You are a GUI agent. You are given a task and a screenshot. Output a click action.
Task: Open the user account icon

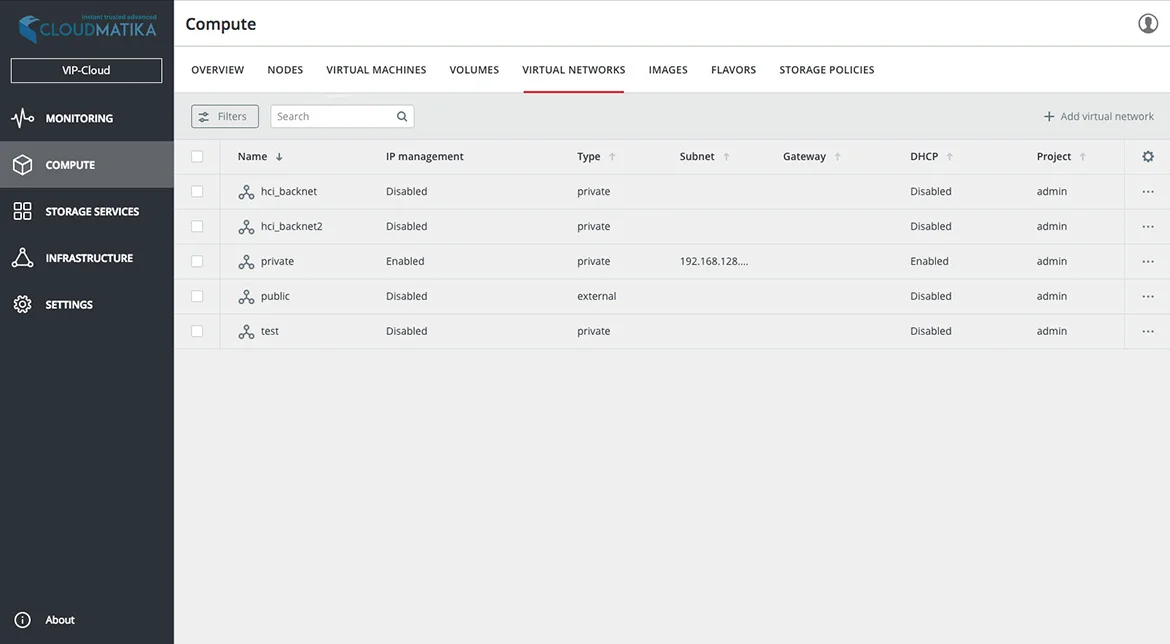(1147, 22)
